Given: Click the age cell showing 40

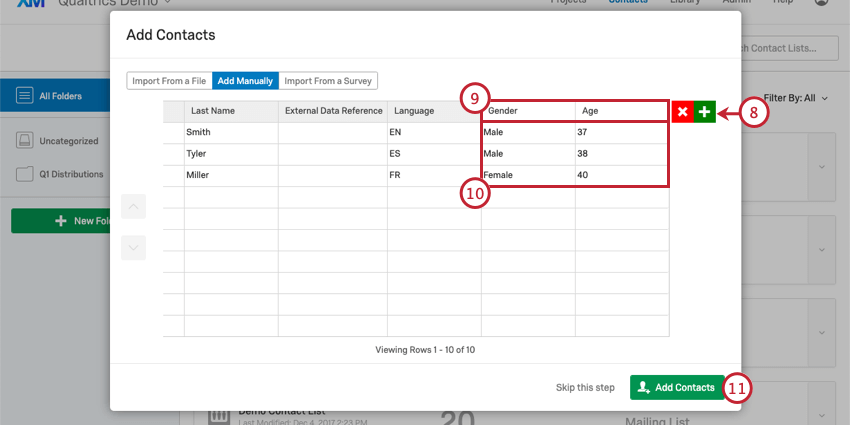Looking at the screenshot, I should (x=622, y=176).
